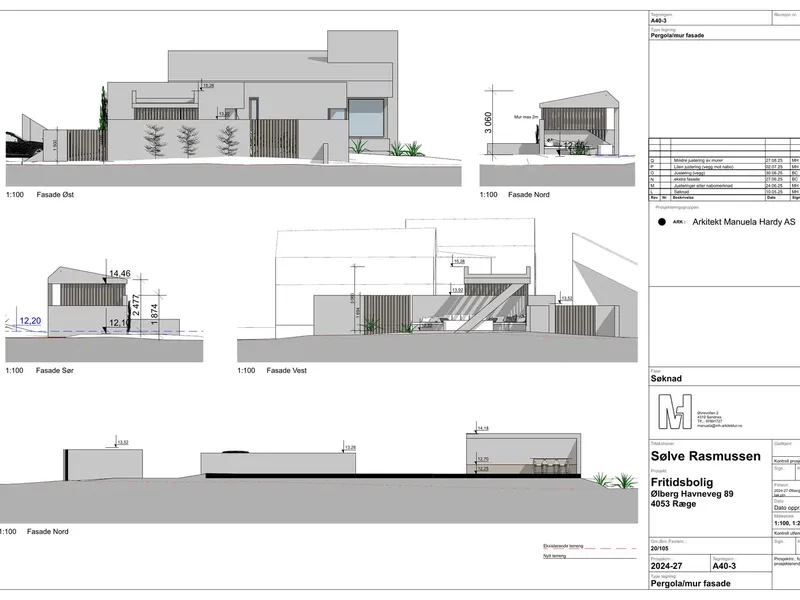Viewport: 800px width, 600px height.
Task: Click the 'Nytt terreng' legend entry
Action: [555, 556]
